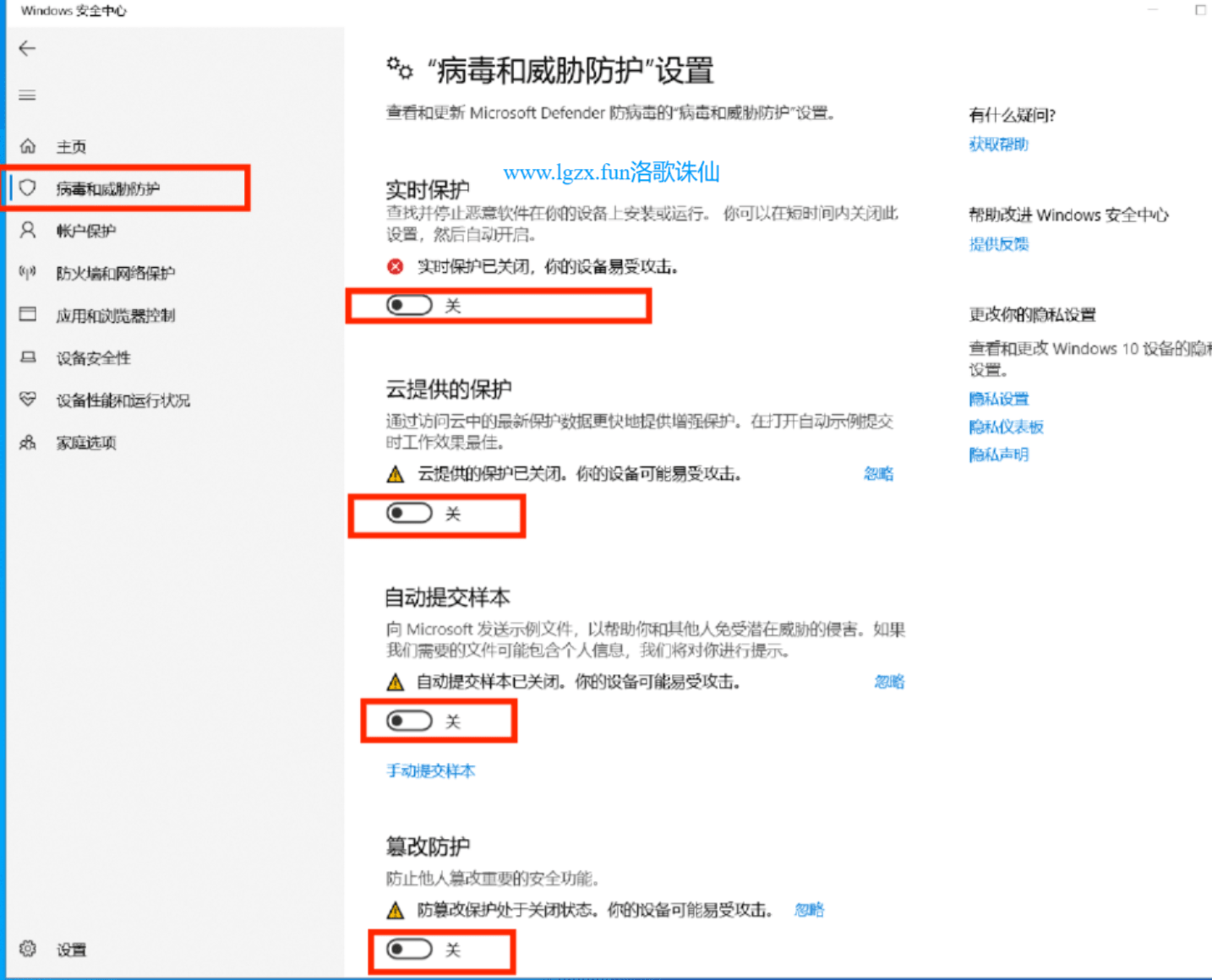Open 防火墙和网络保护 in the sidebar
Viewport: 1212px width, 980px height.
pyautogui.click(x=115, y=273)
